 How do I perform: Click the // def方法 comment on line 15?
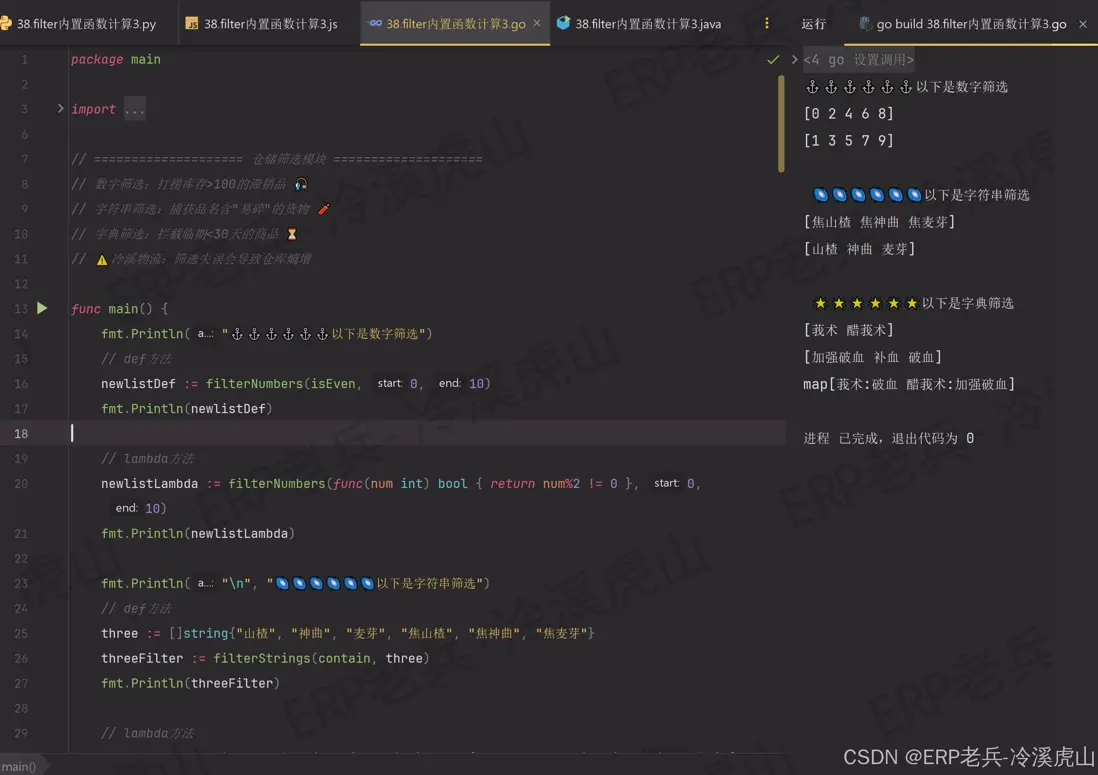pyautogui.click(x=136, y=359)
